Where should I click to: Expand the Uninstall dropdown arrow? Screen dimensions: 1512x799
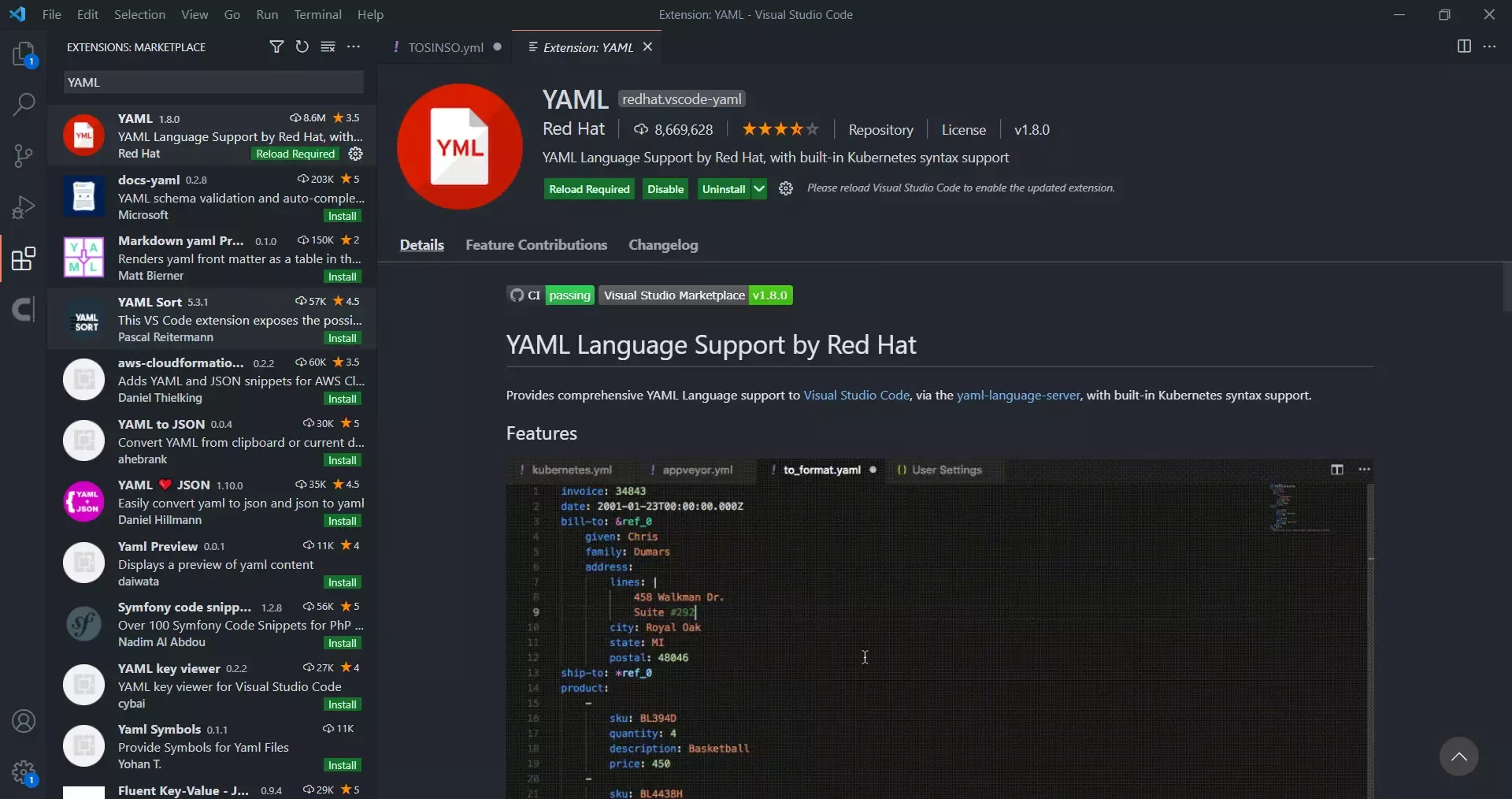click(759, 189)
